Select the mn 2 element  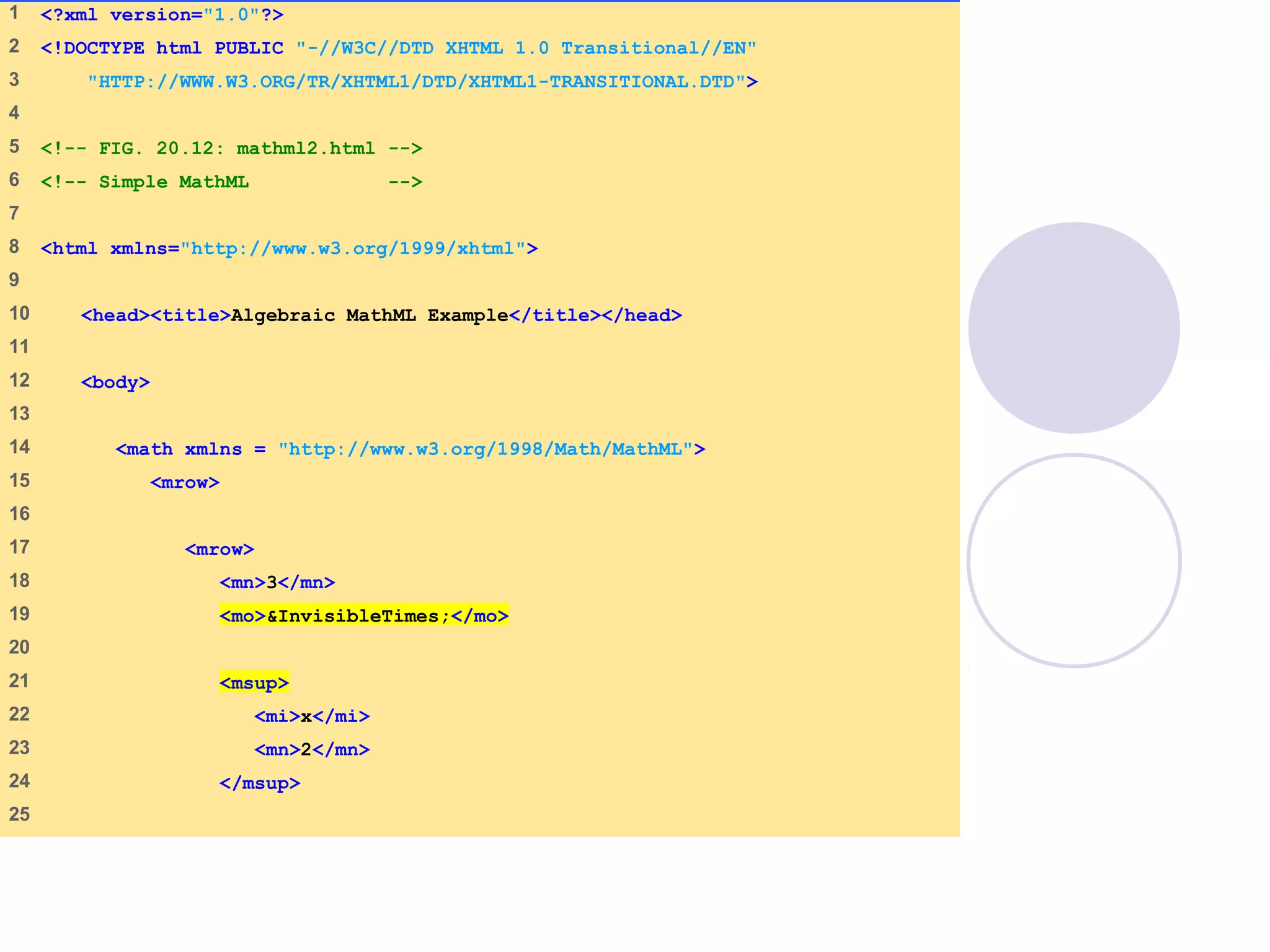312,750
